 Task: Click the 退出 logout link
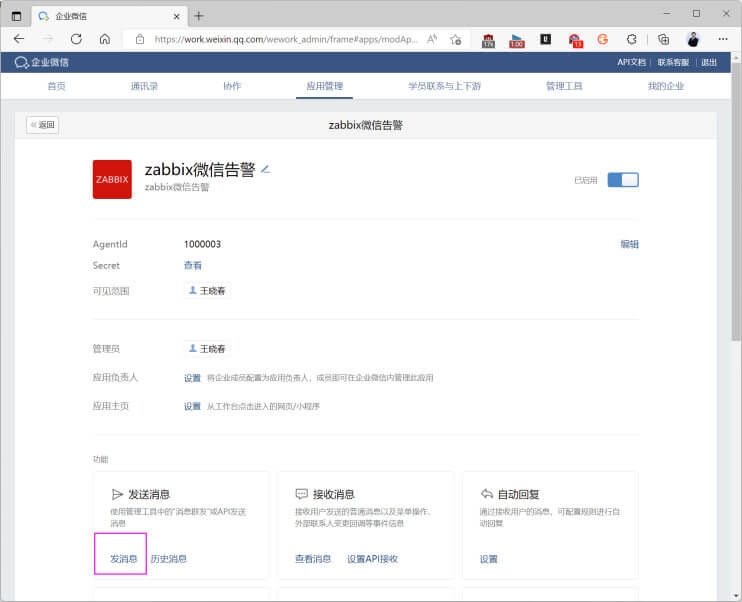pyautogui.click(x=709, y=62)
